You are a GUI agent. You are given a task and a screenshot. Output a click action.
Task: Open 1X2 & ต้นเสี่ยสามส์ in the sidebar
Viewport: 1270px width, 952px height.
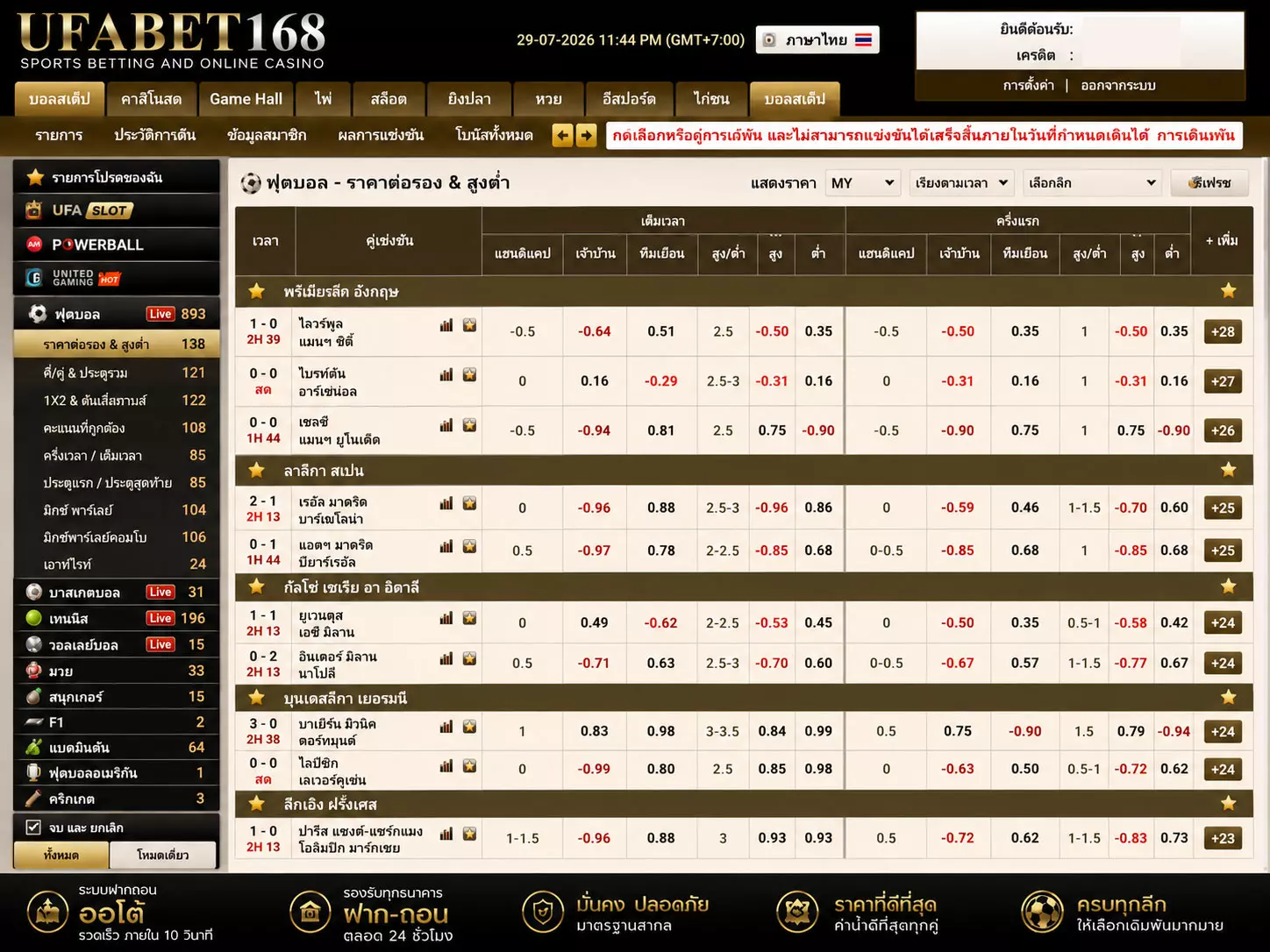click(x=117, y=400)
